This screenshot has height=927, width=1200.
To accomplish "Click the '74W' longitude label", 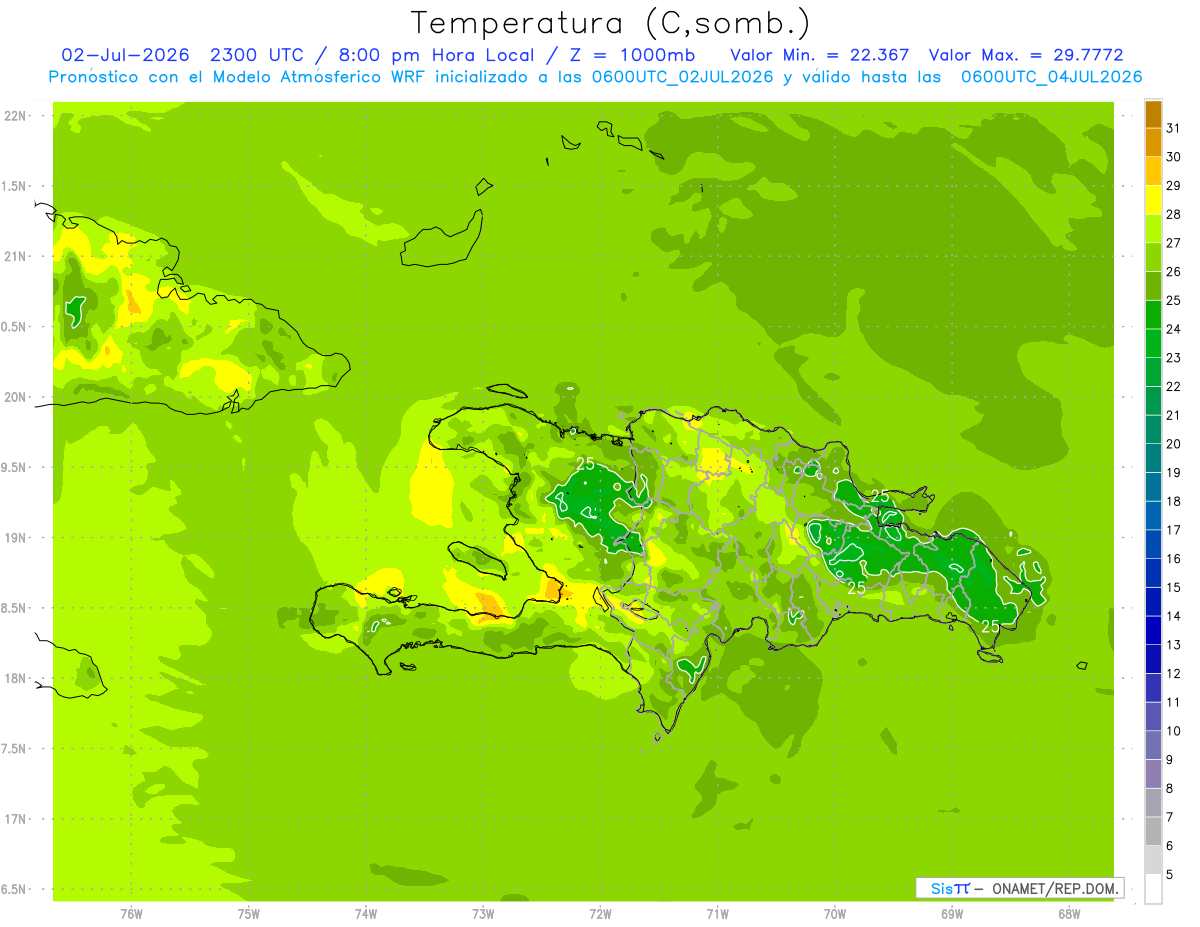I will click(x=366, y=914).
